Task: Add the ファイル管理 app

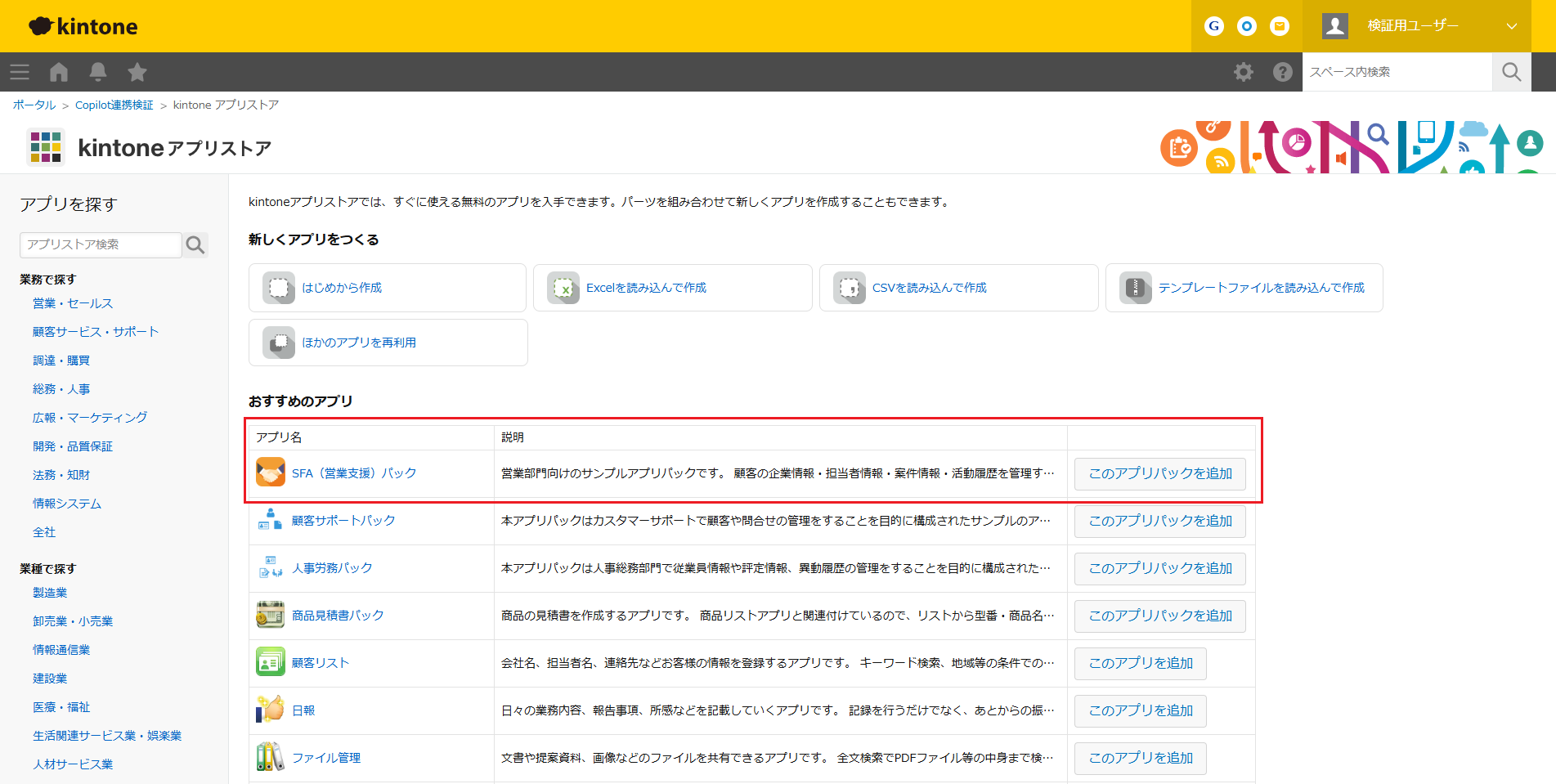Action: click(x=1141, y=758)
